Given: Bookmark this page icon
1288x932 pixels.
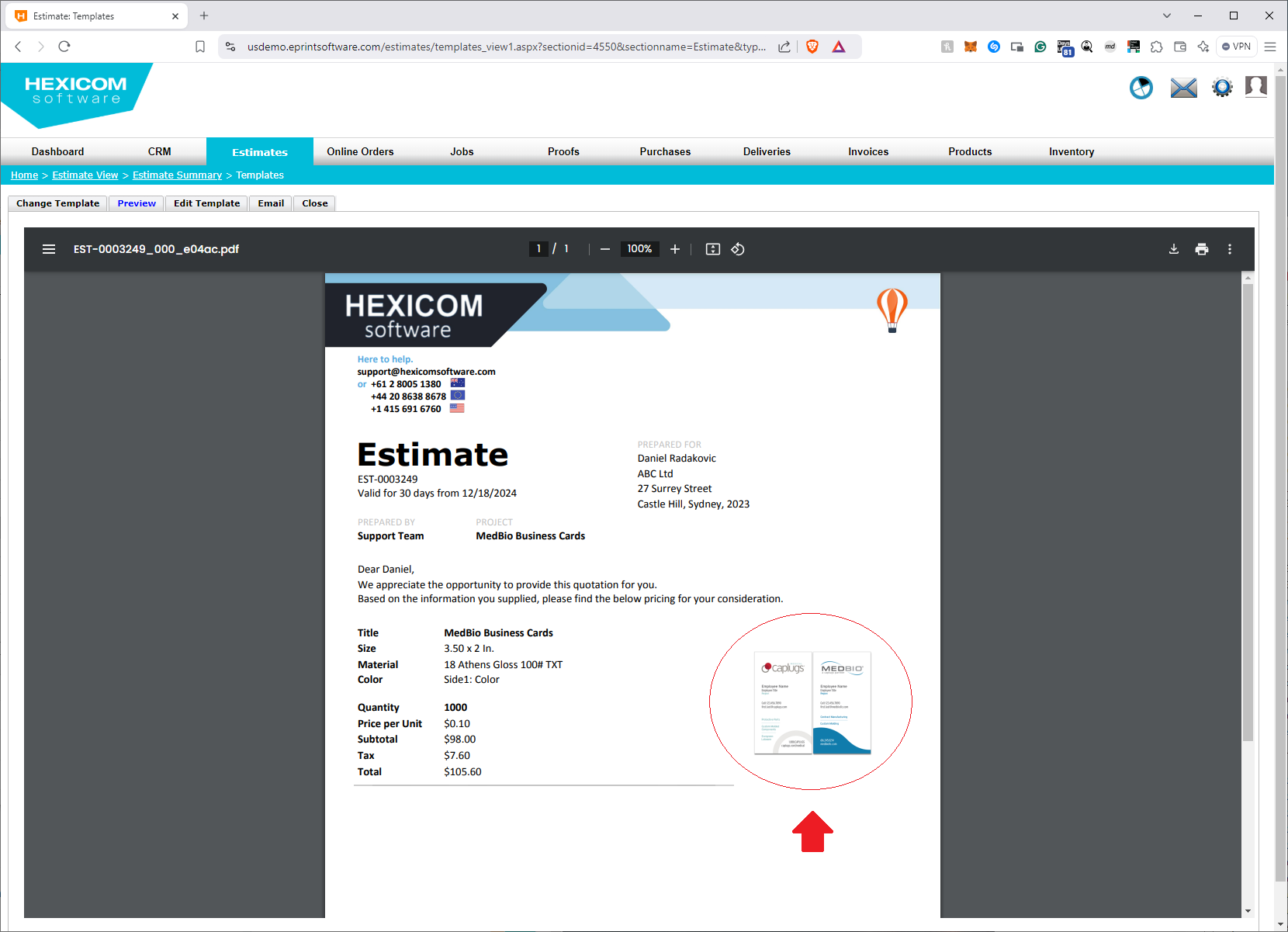Looking at the screenshot, I should coord(200,47).
